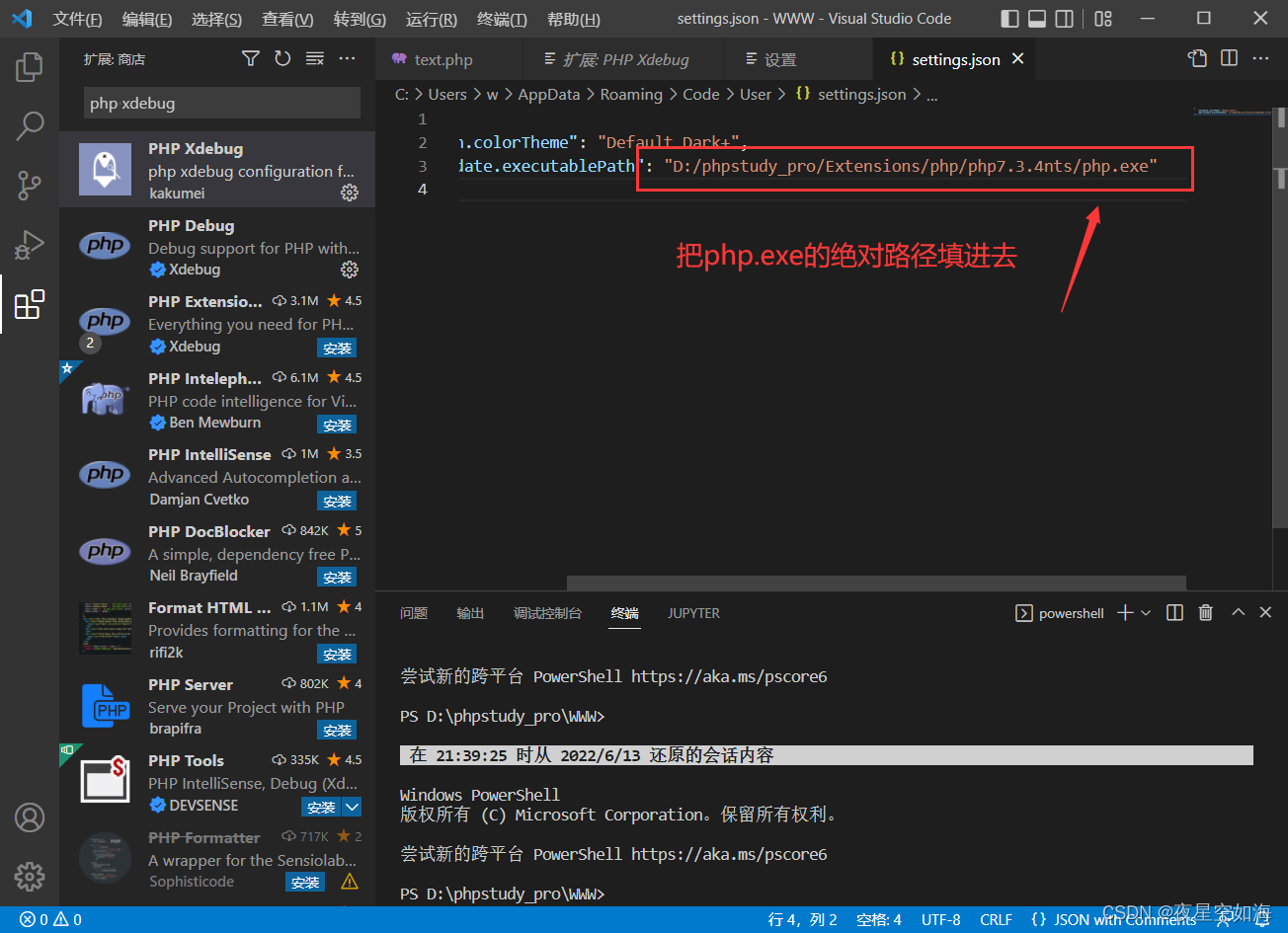Viewport: 1288px width, 933px height.
Task: Open manage gear for PHP Xdebug extension
Action: (x=349, y=193)
